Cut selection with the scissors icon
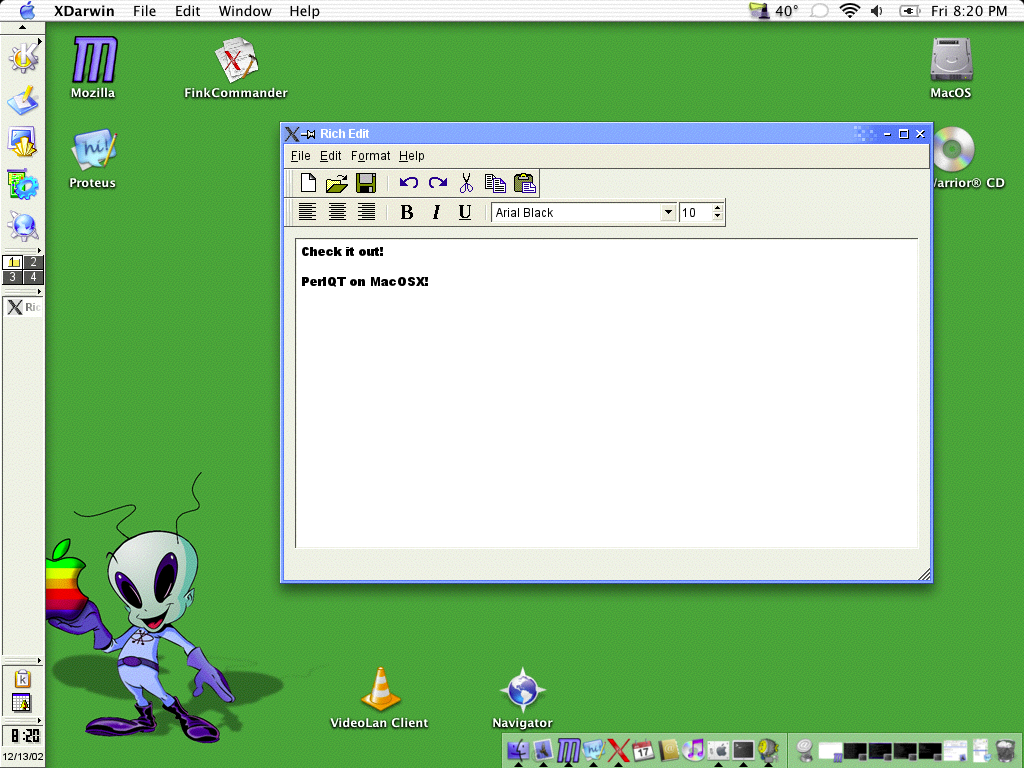This screenshot has width=1024, height=768. (x=466, y=183)
